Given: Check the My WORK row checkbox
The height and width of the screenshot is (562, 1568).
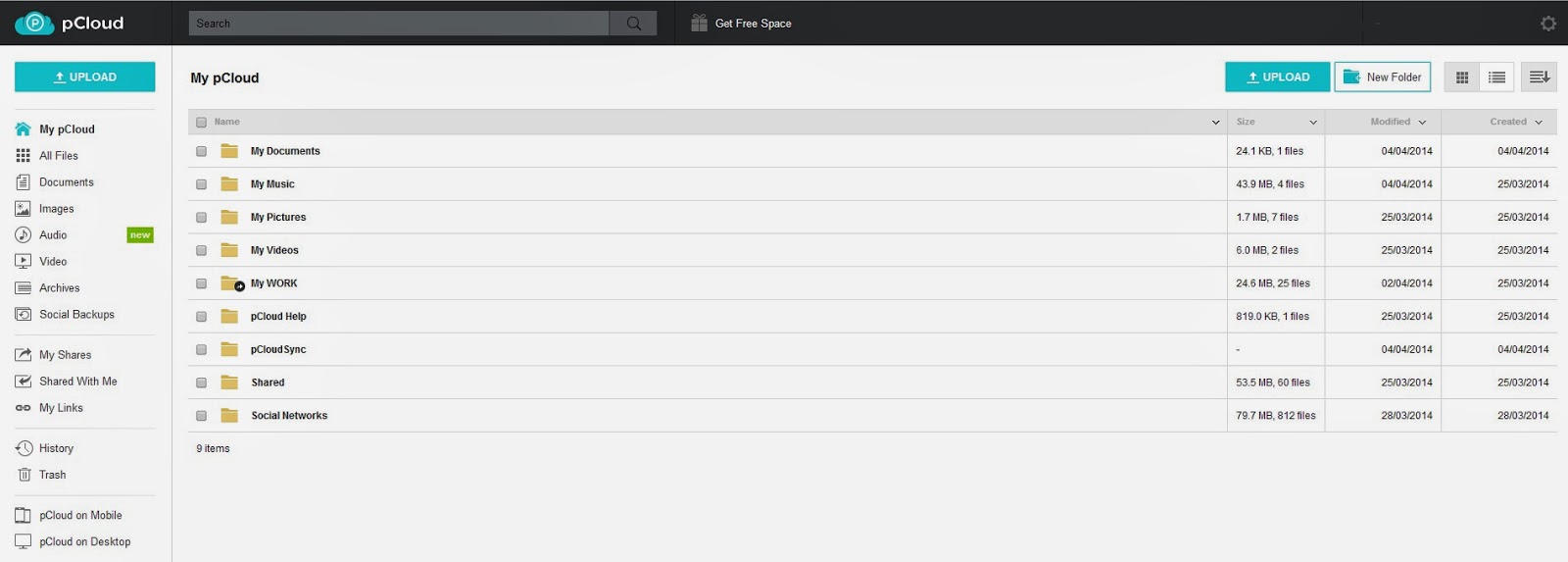Looking at the screenshot, I should coord(201,283).
